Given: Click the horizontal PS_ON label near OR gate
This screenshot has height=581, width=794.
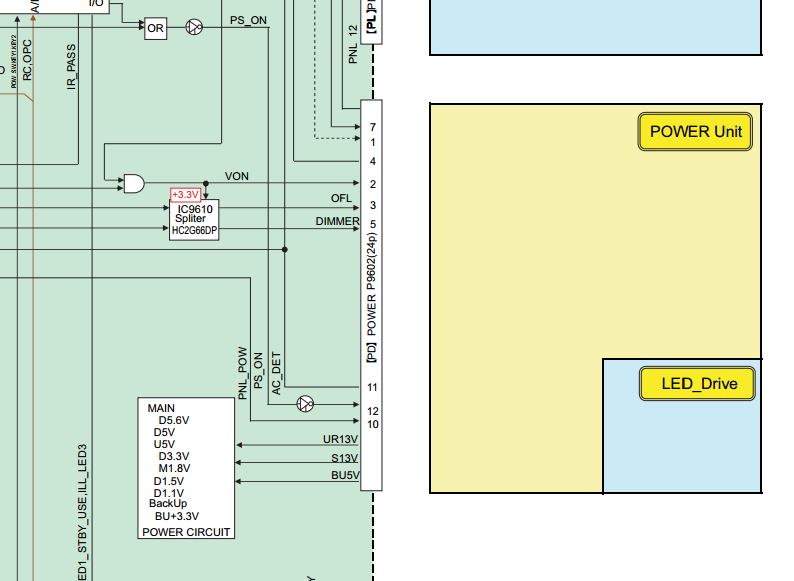Looking at the screenshot, I should [x=248, y=20].
